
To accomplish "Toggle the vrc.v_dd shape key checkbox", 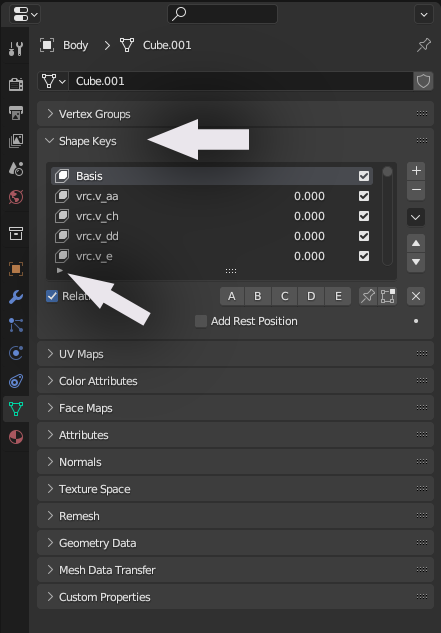I will [x=364, y=236].
